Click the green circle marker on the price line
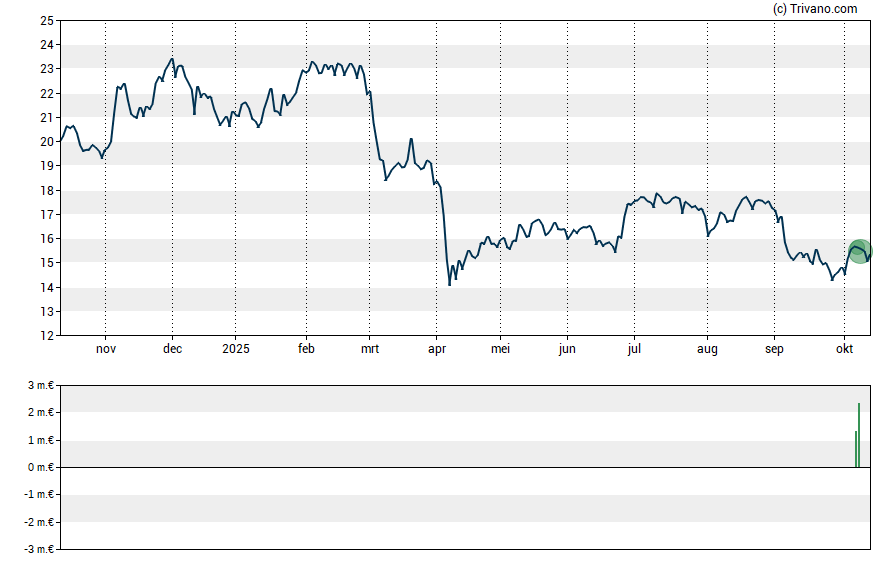Screen dimensions: 888x565 click(860, 251)
